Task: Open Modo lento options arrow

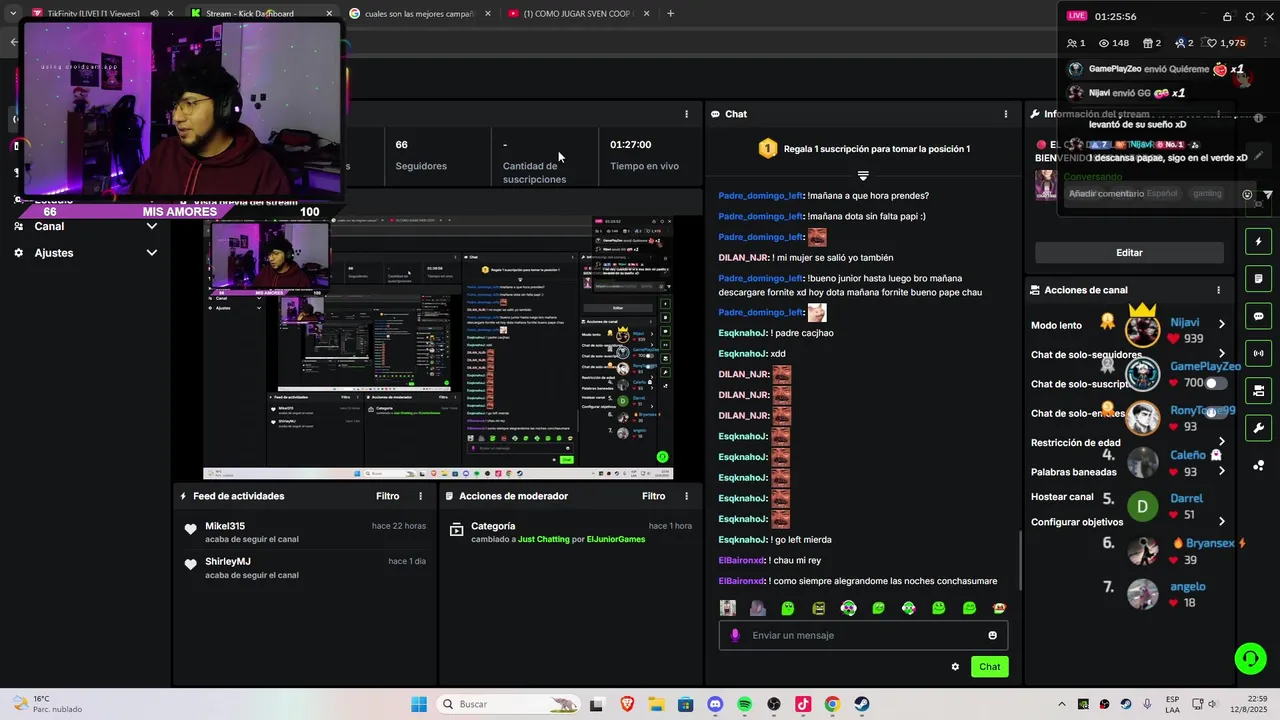Action: (x=1221, y=324)
